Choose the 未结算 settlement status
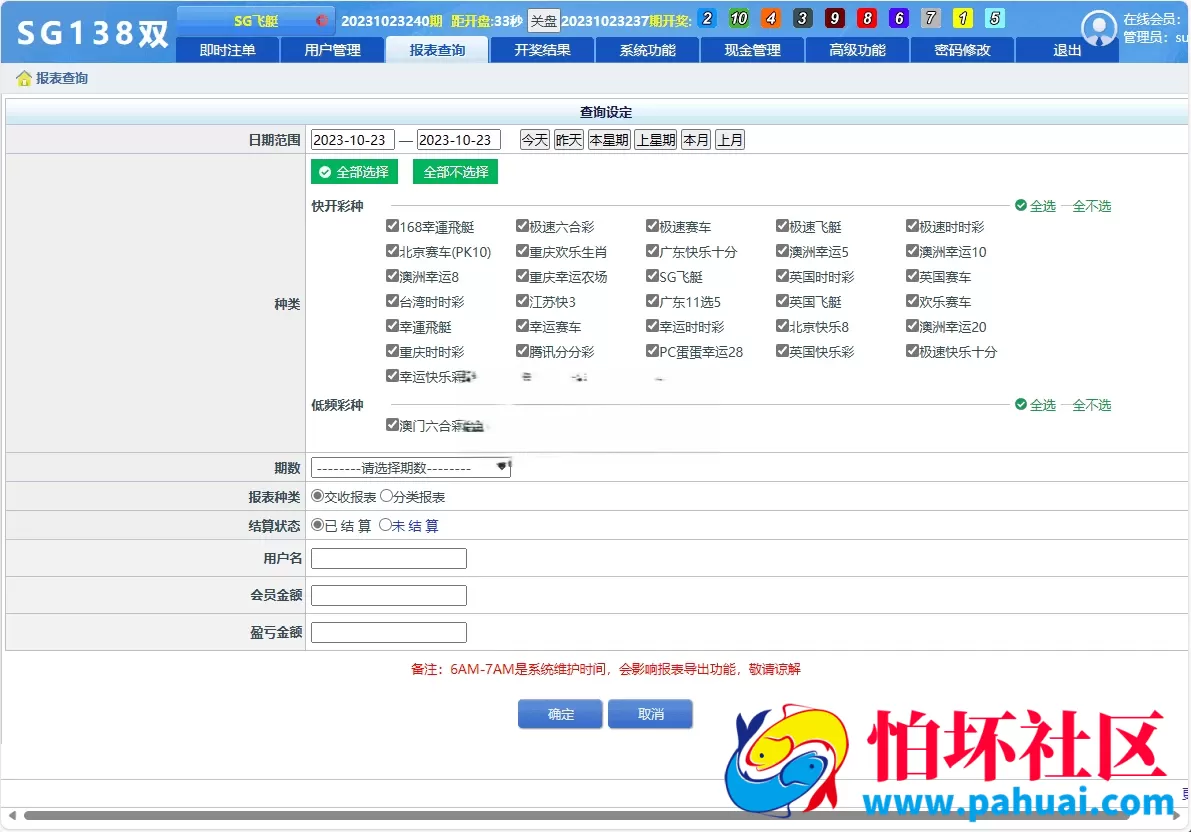The height and width of the screenshot is (832, 1191). pyautogui.click(x=385, y=525)
